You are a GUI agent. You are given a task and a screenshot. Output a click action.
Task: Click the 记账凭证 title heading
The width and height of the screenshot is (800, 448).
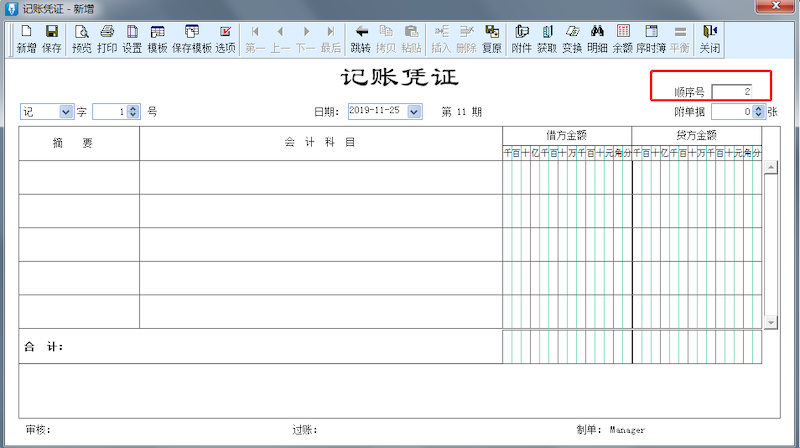click(x=399, y=78)
